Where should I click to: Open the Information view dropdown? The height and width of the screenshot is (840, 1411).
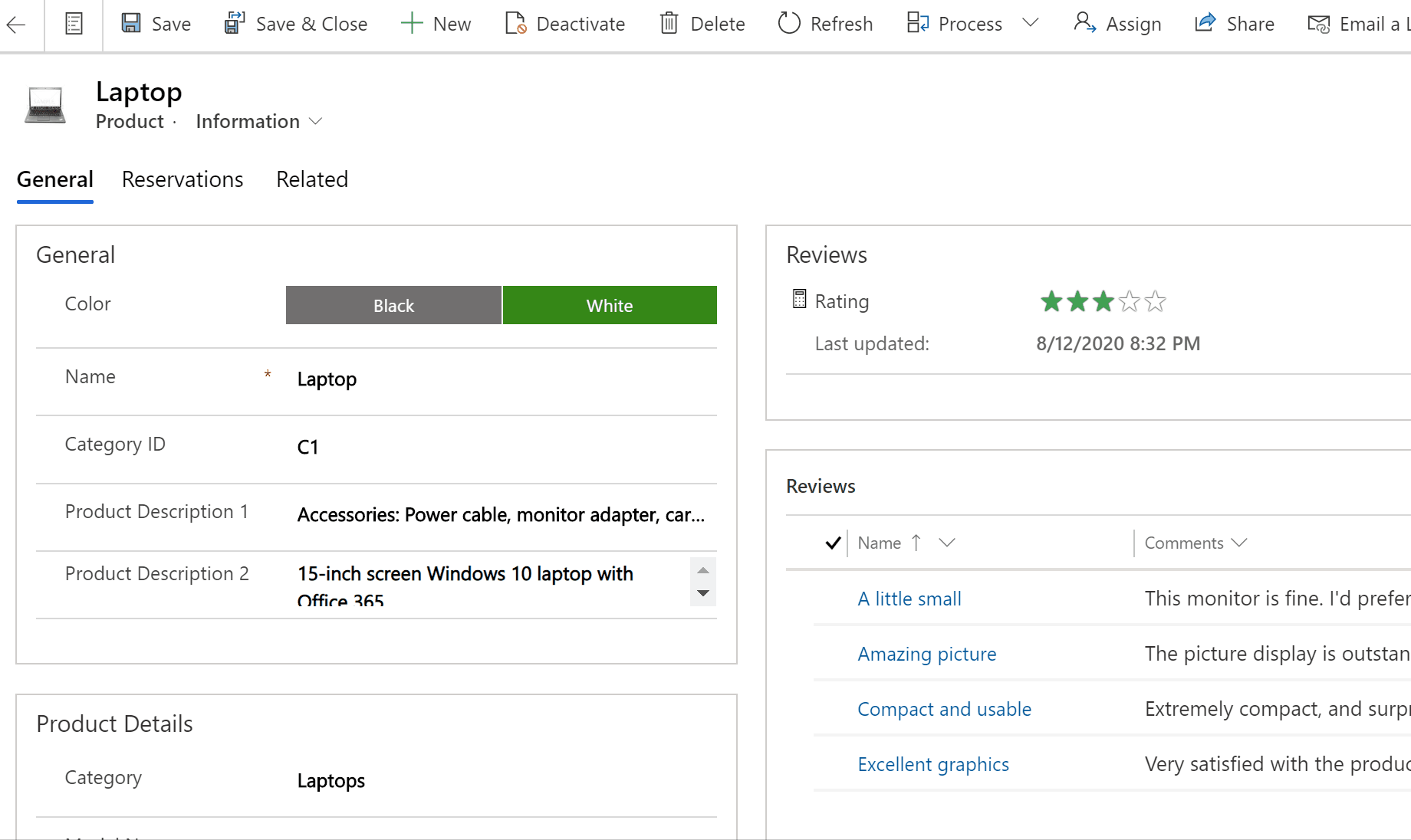(x=316, y=121)
